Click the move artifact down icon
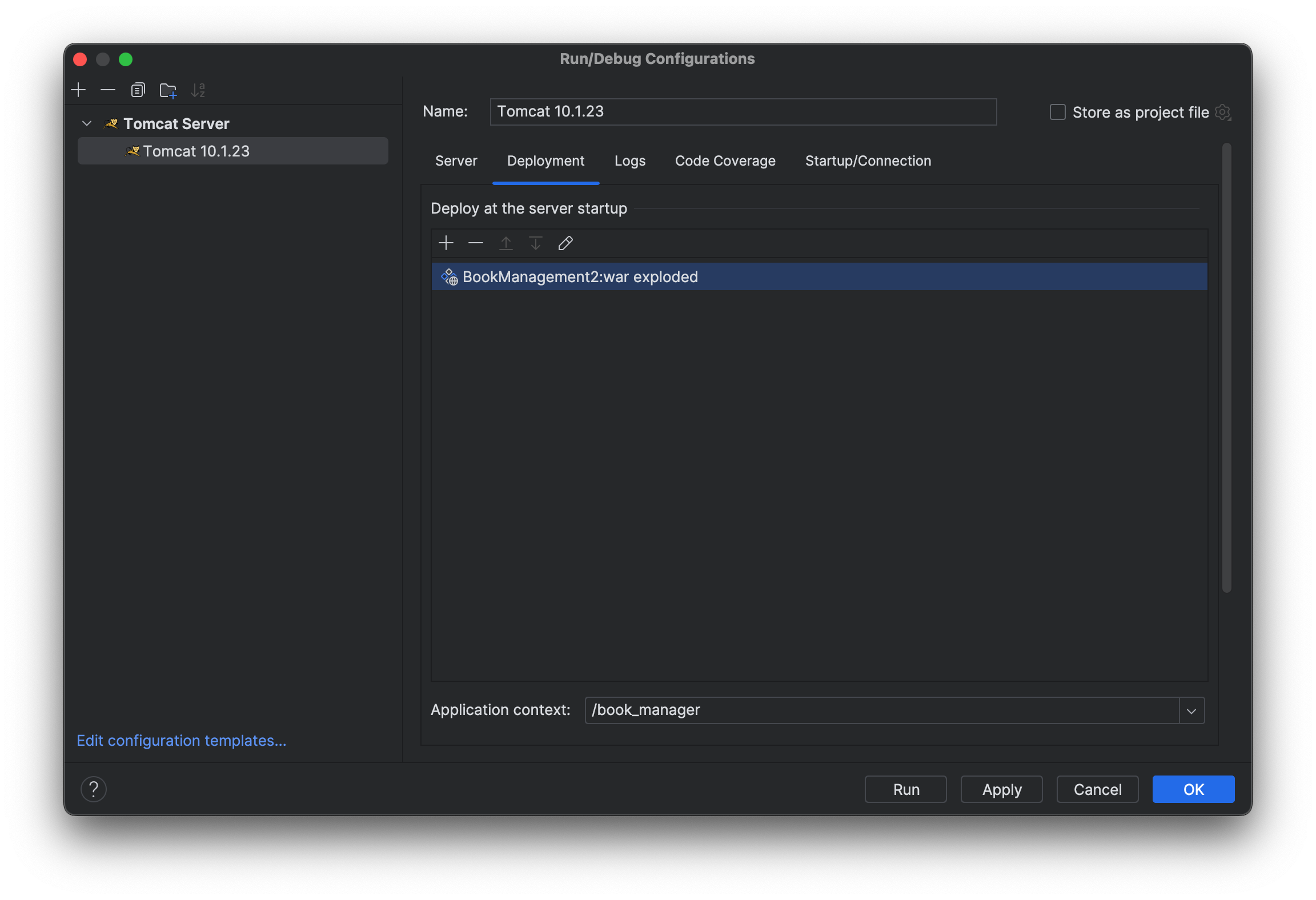The height and width of the screenshot is (900, 1316). point(535,243)
